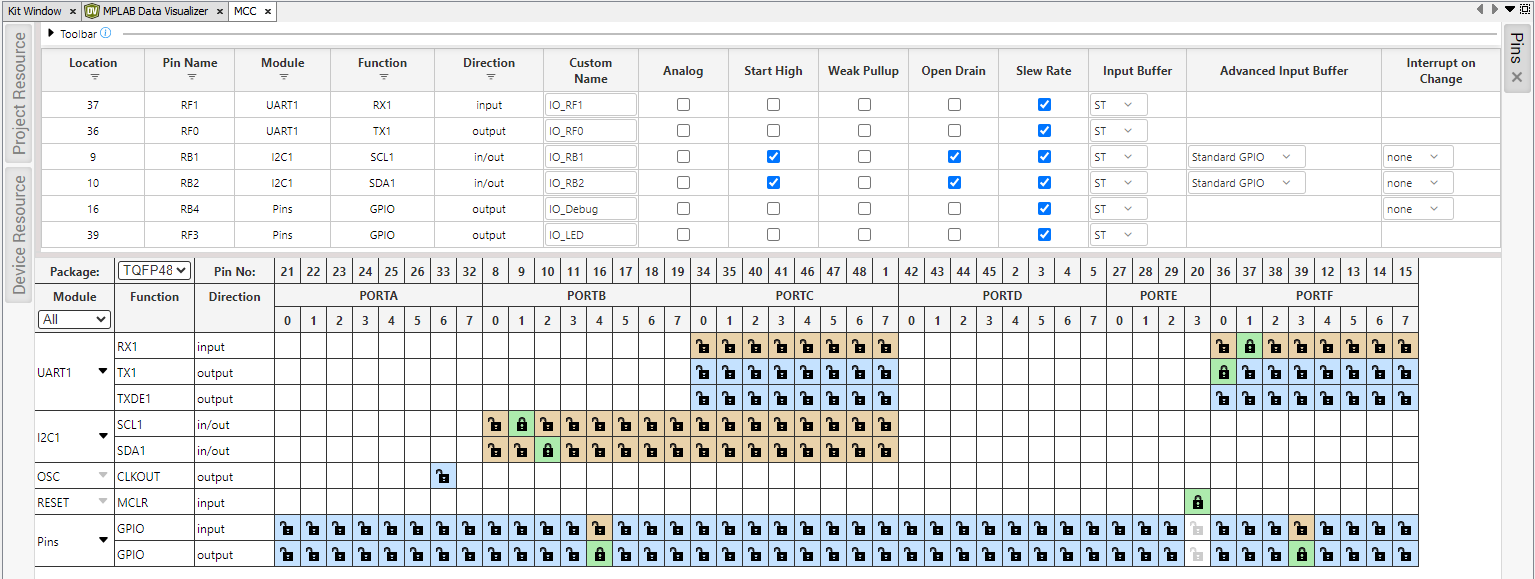The width and height of the screenshot is (1535, 579).
Task: Switch to MPLAB Data Visualizer tab
Action: 154,11
